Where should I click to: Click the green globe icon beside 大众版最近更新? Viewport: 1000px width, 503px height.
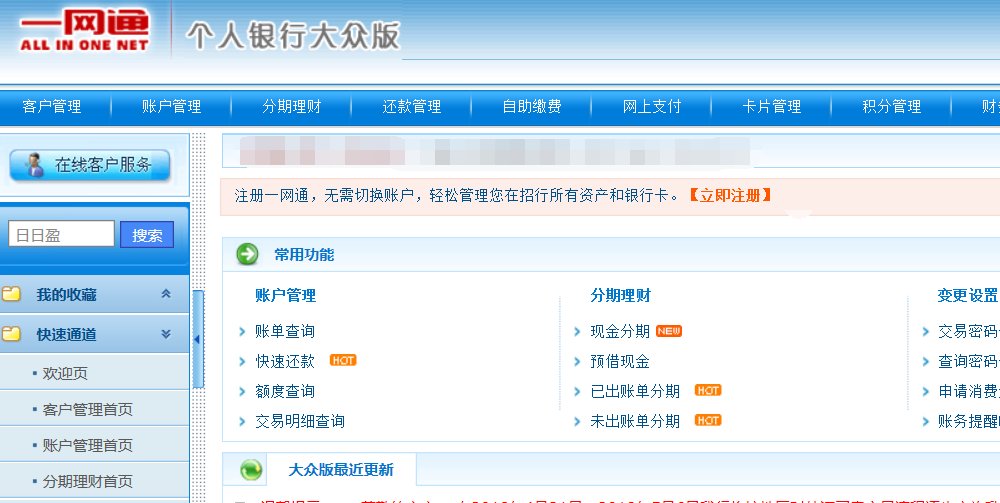pos(251,470)
